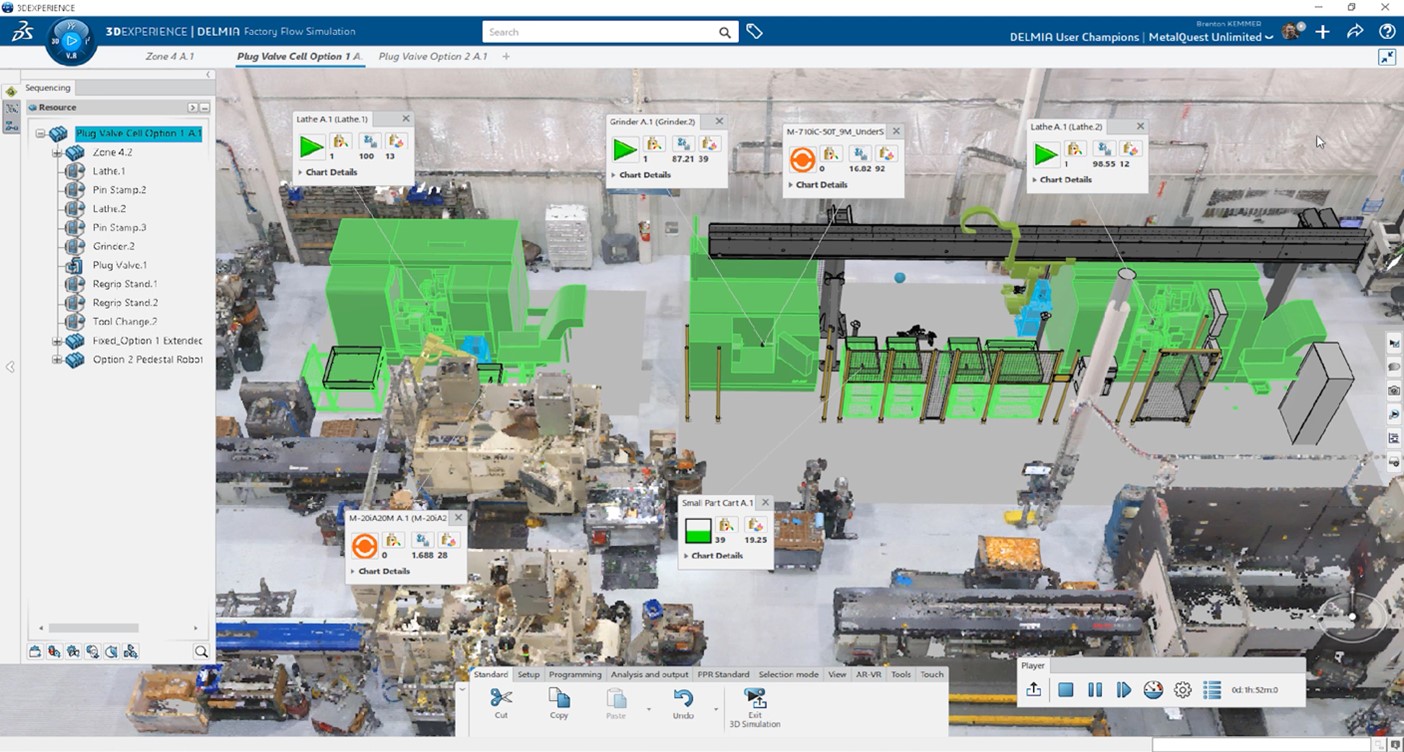This screenshot has width=1404, height=752.
Task: Open the Player settings gear
Action: point(1183,690)
